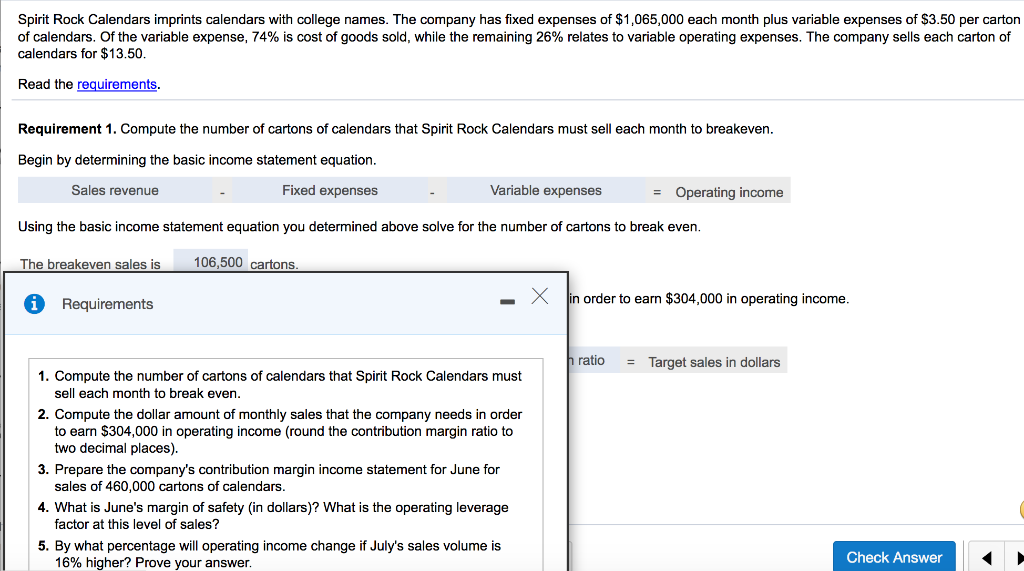
Task: Select requirement 5 July sales volume text
Action: pyautogui.click(x=278, y=554)
